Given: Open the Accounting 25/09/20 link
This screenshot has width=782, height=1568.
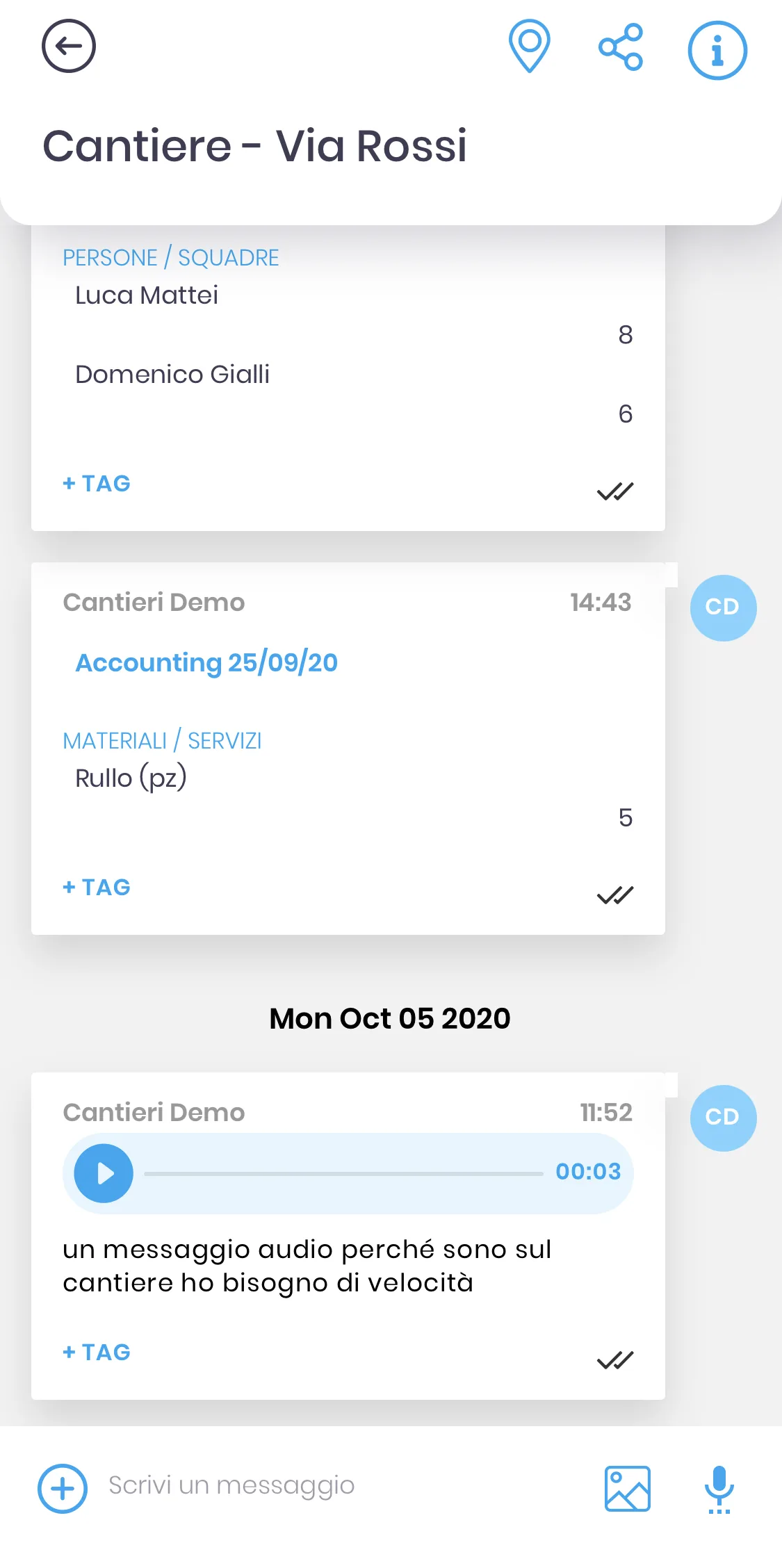Looking at the screenshot, I should (206, 662).
